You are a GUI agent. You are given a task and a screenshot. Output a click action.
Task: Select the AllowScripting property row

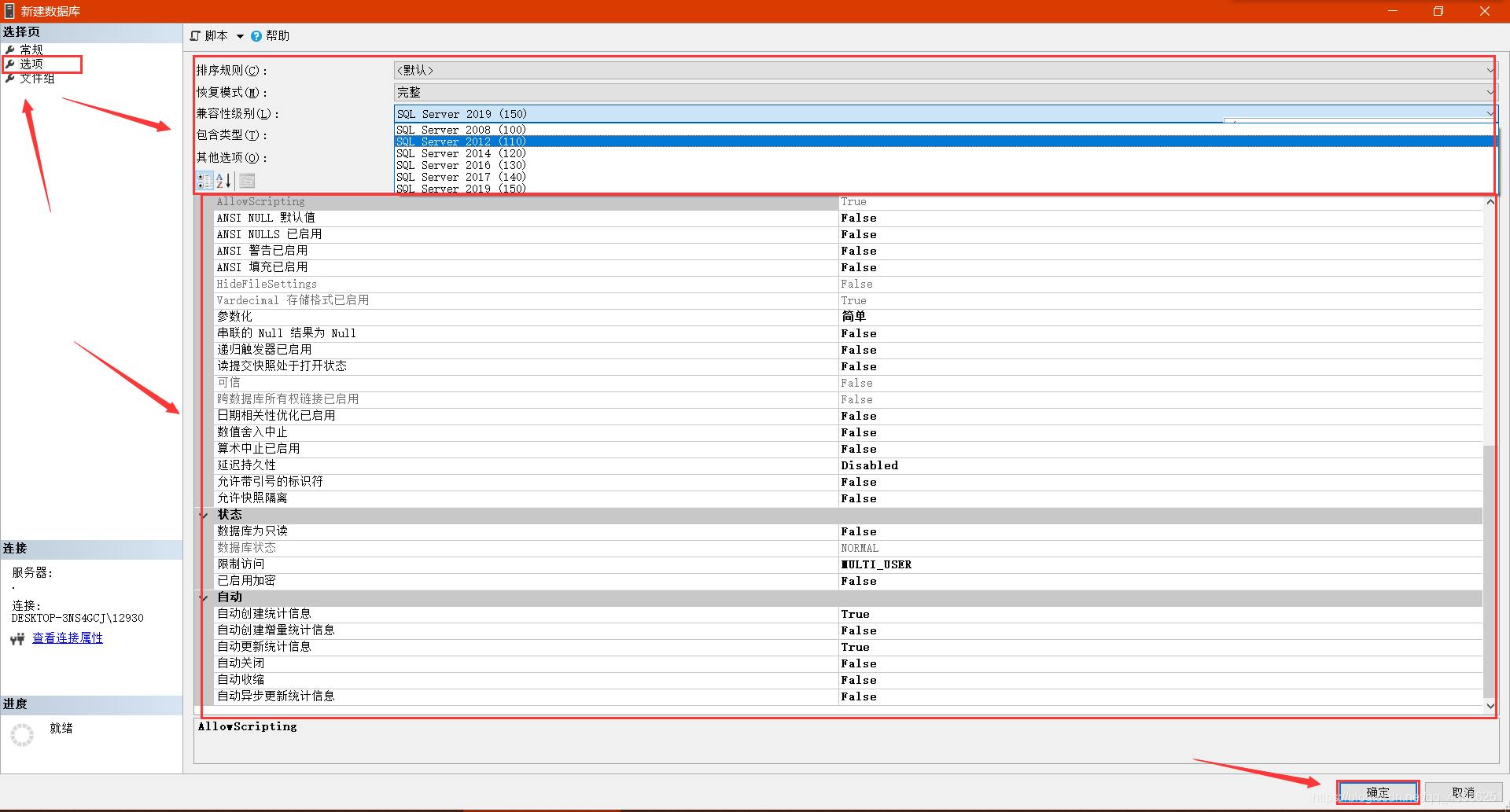coord(848,202)
